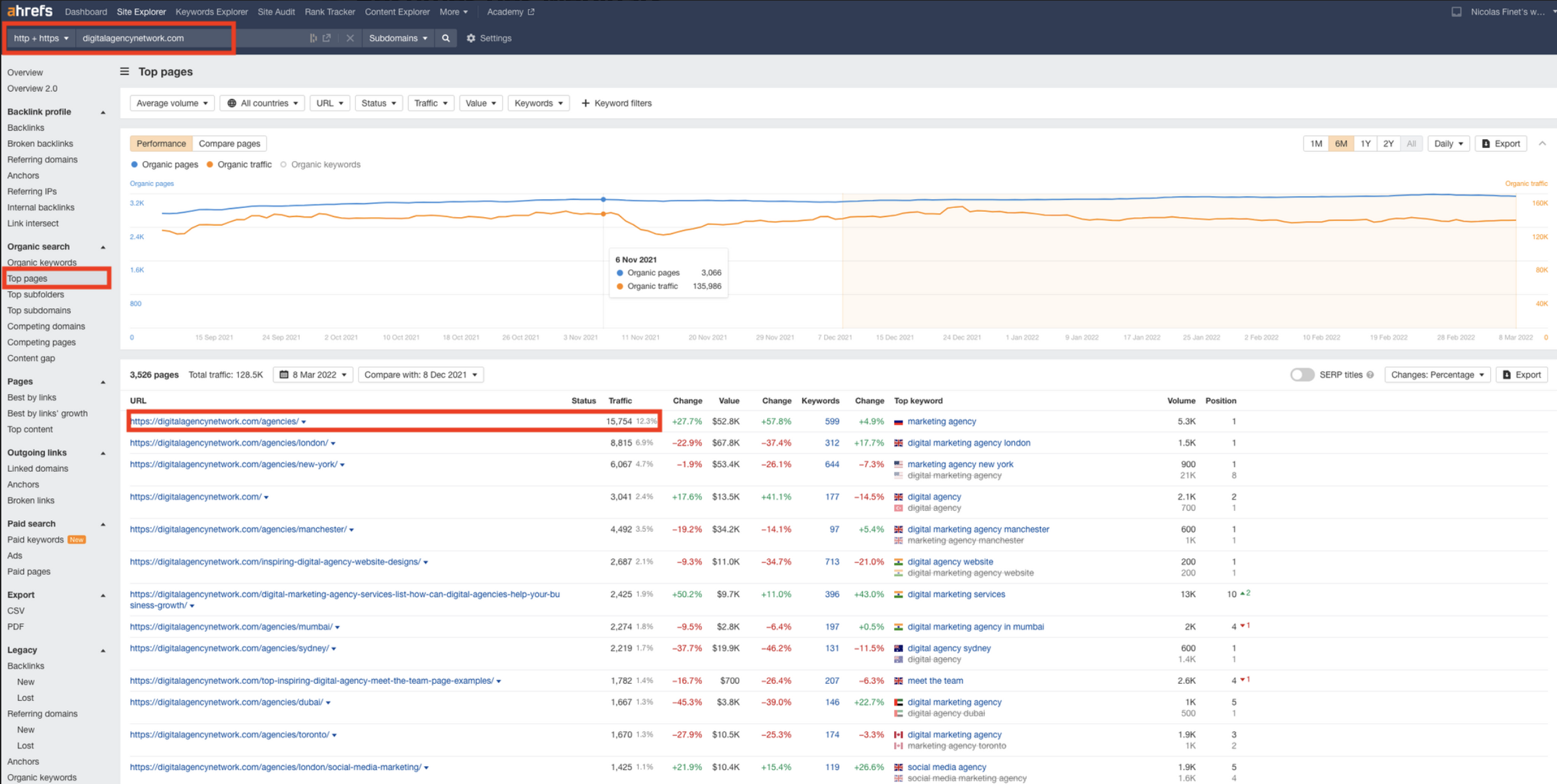Click the UK flag beside digital marketing agency manchester

(898, 530)
